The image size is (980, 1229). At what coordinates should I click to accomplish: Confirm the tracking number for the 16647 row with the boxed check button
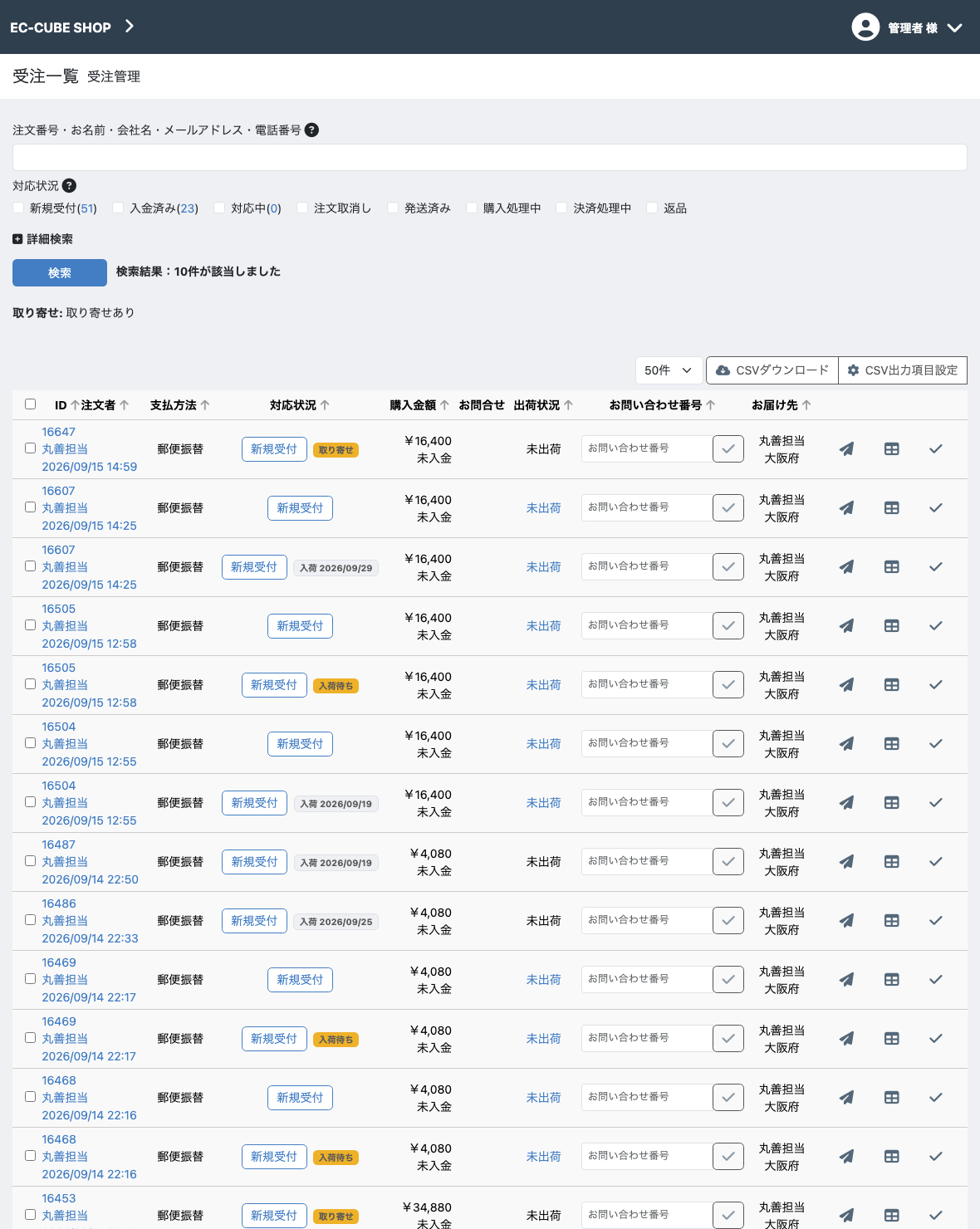(x=728, y=449)
